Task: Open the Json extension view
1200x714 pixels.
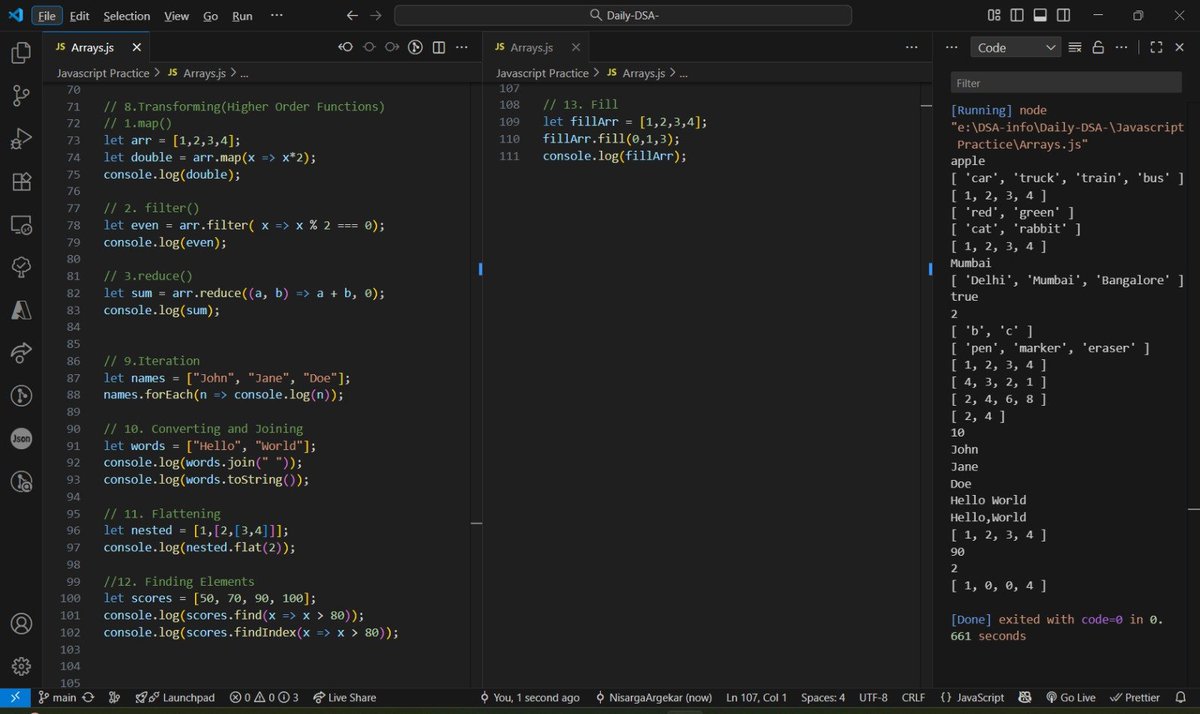Action: pos(21,439)
